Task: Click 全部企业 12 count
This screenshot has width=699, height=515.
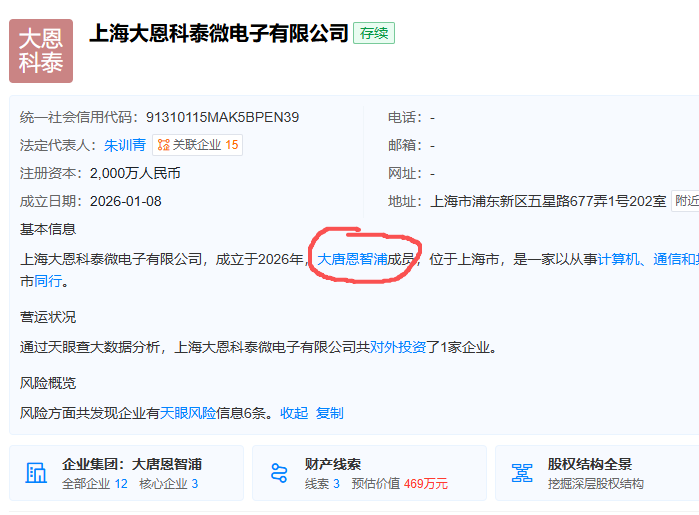Action: pos(95,484)
